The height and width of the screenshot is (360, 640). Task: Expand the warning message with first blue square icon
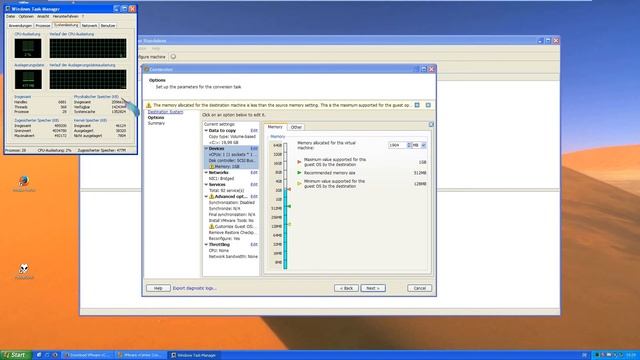pyautogui.click(x=417, y=105)
